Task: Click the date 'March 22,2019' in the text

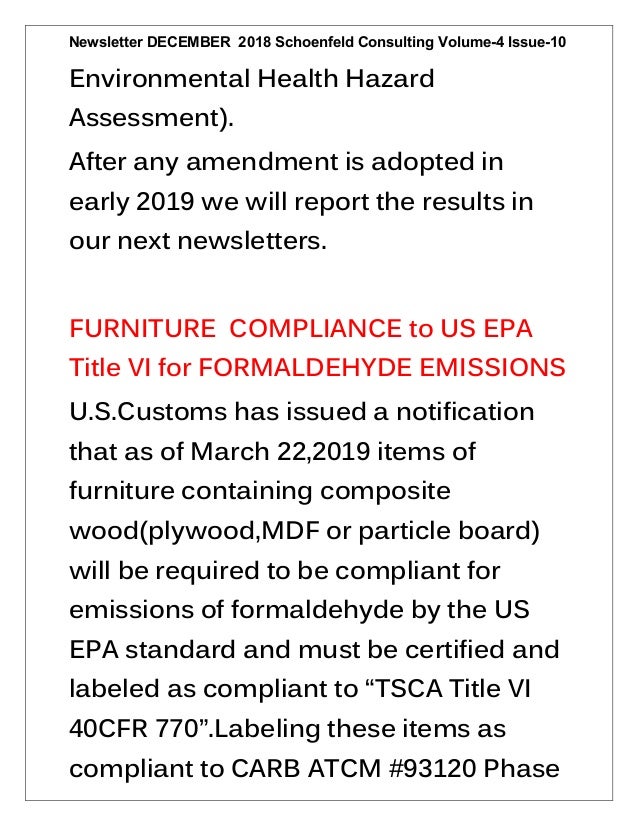Action: click(x=280, y=452)
